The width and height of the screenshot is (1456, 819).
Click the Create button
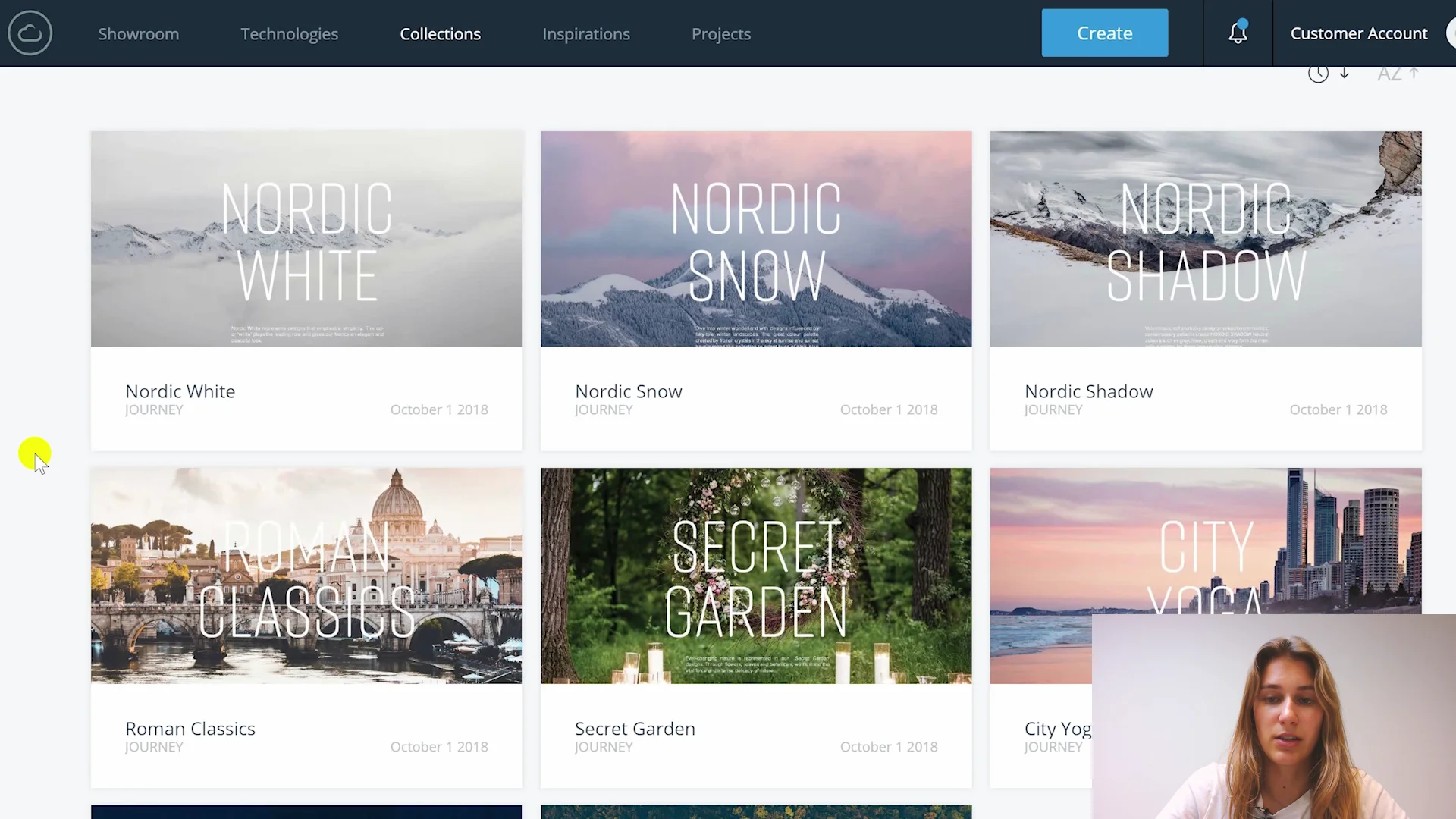1104,33
